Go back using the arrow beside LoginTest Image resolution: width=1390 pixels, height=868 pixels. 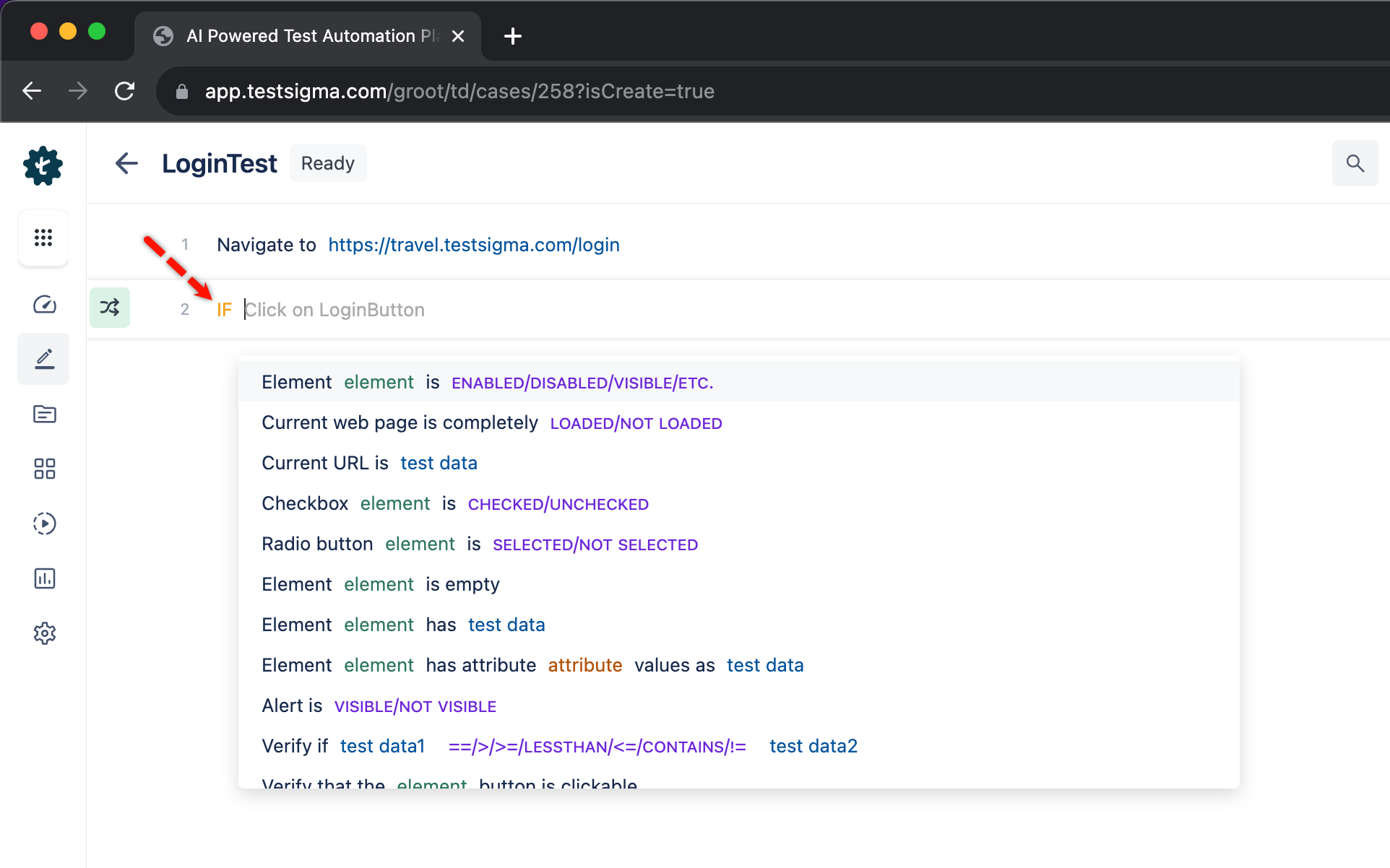click(126, 163)
